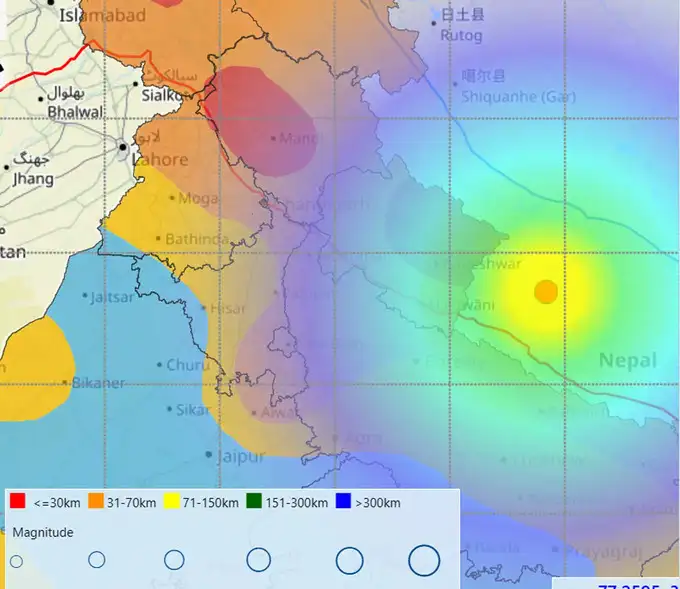Click the second magnitude circle in legend
The width and height of the screenshot is (680, 589).
click(x=97, y=560)
